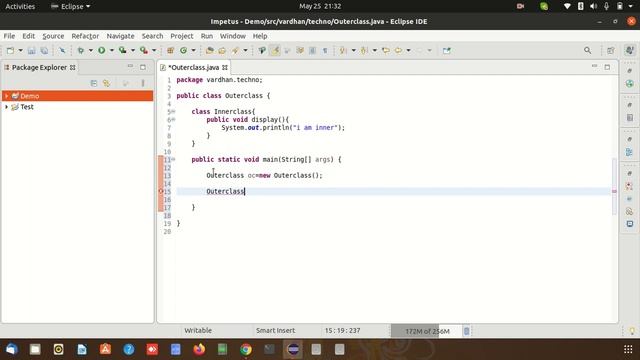Click the error marker on line 15
640x360 pixels.
click(x=161, y=191)
